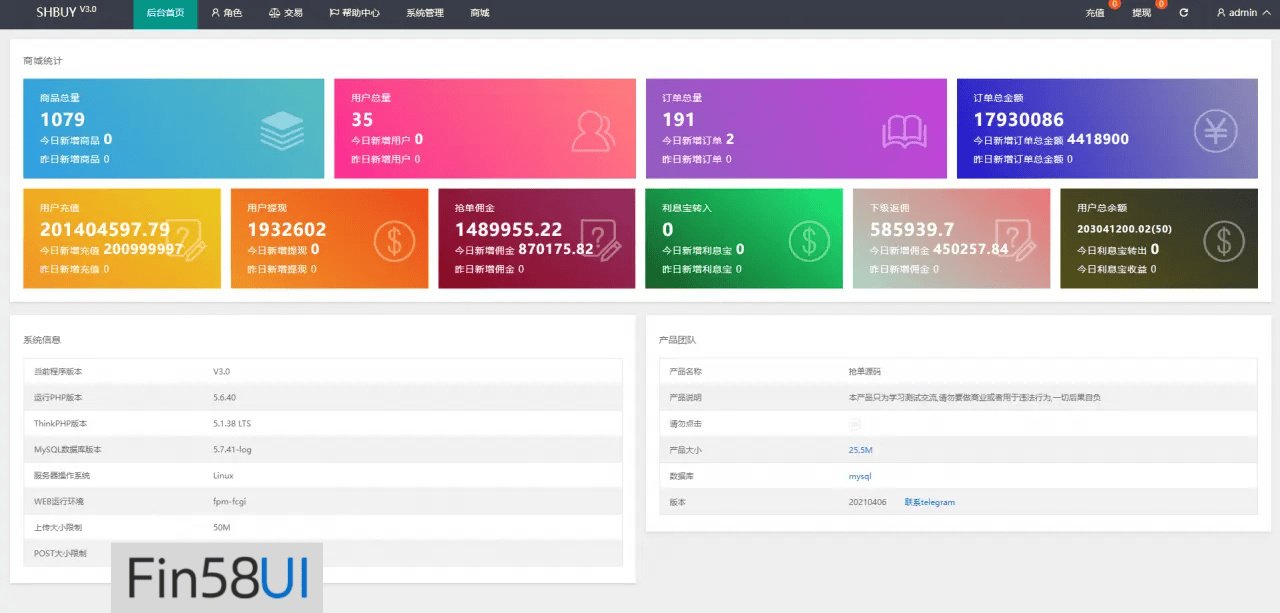Click the users icon on 用户总量 card
This screenshot has width=1280, height=613.
point(592,130)
